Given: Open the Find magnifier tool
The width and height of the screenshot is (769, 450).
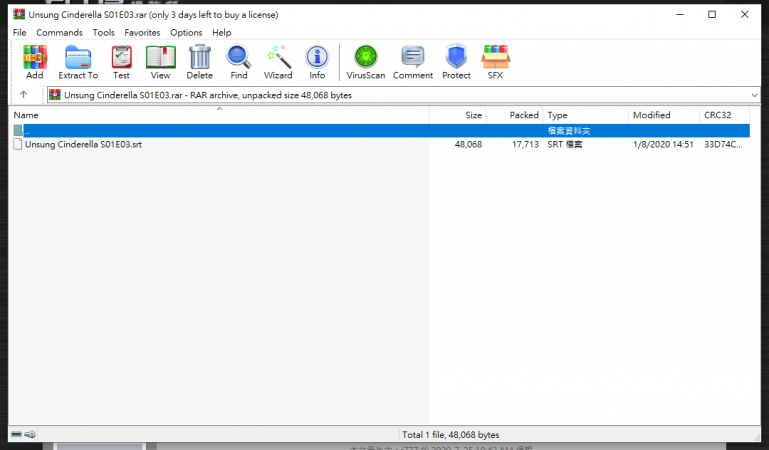Looking at the screenshot, I should pyautogui.click(x=239, y=62).
